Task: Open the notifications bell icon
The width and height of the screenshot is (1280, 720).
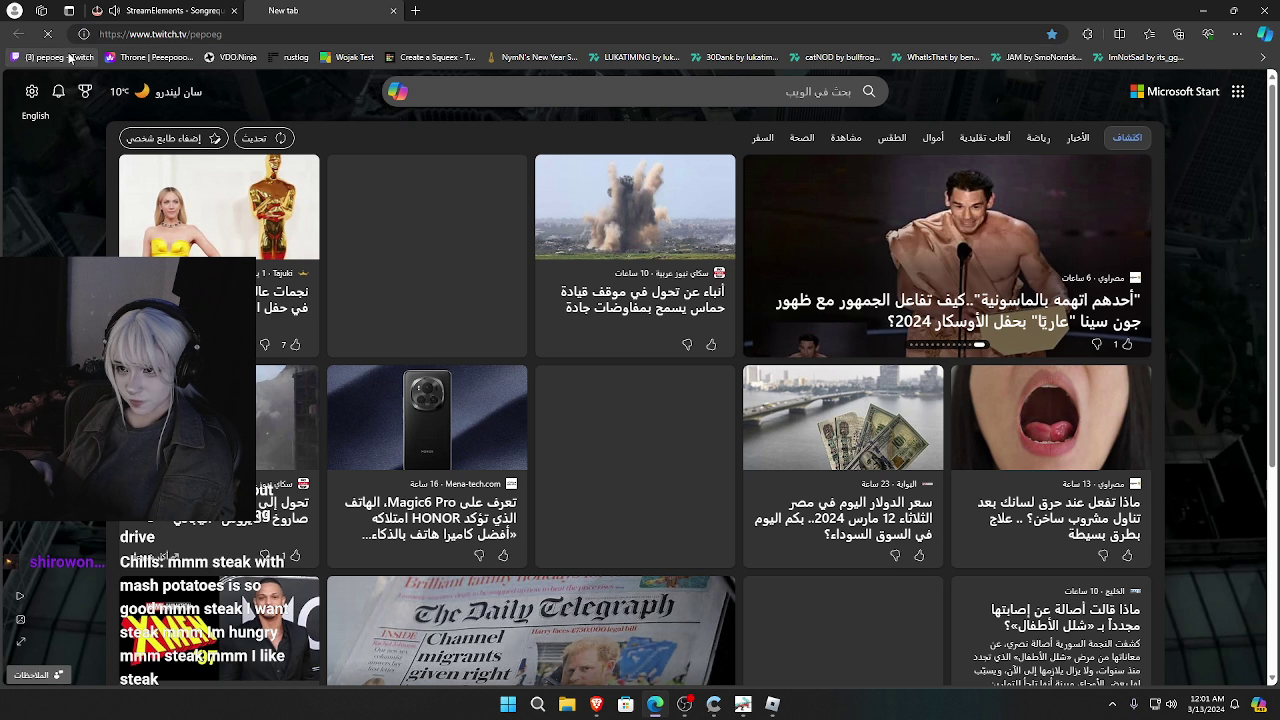Action: click(59, 91)
